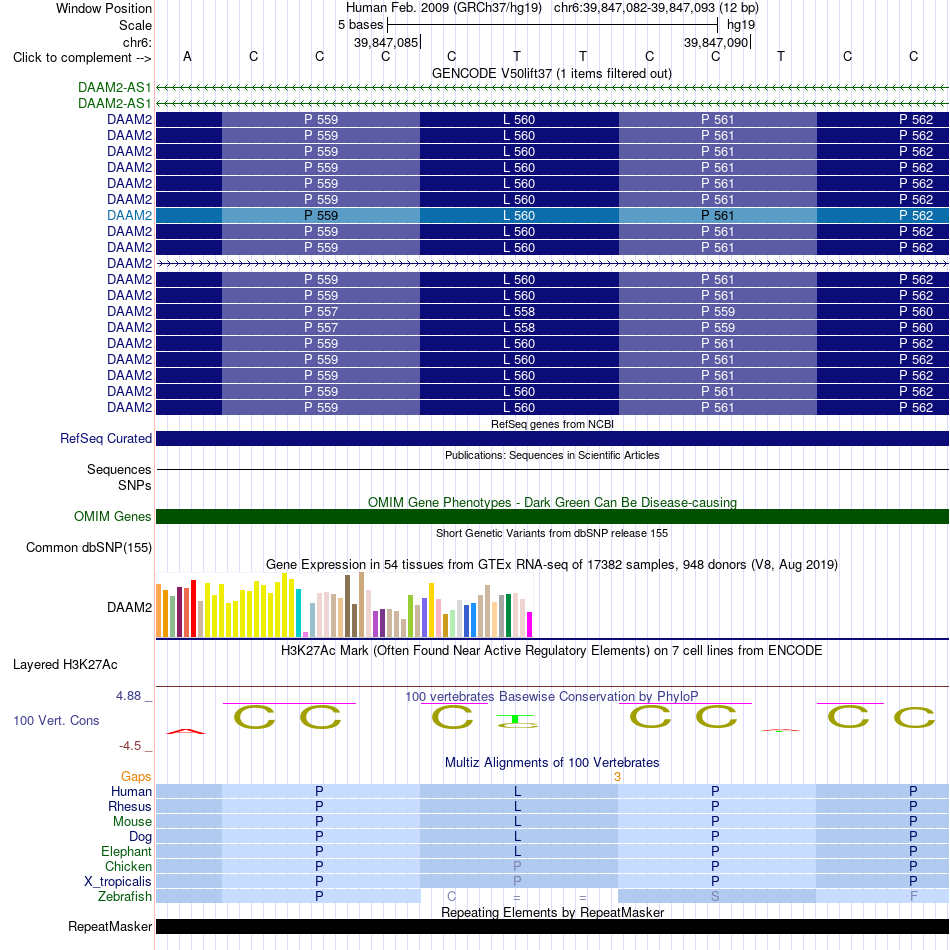950x950 pixels.
Task: Click the RepeatMasker track label
Action: 110,926
